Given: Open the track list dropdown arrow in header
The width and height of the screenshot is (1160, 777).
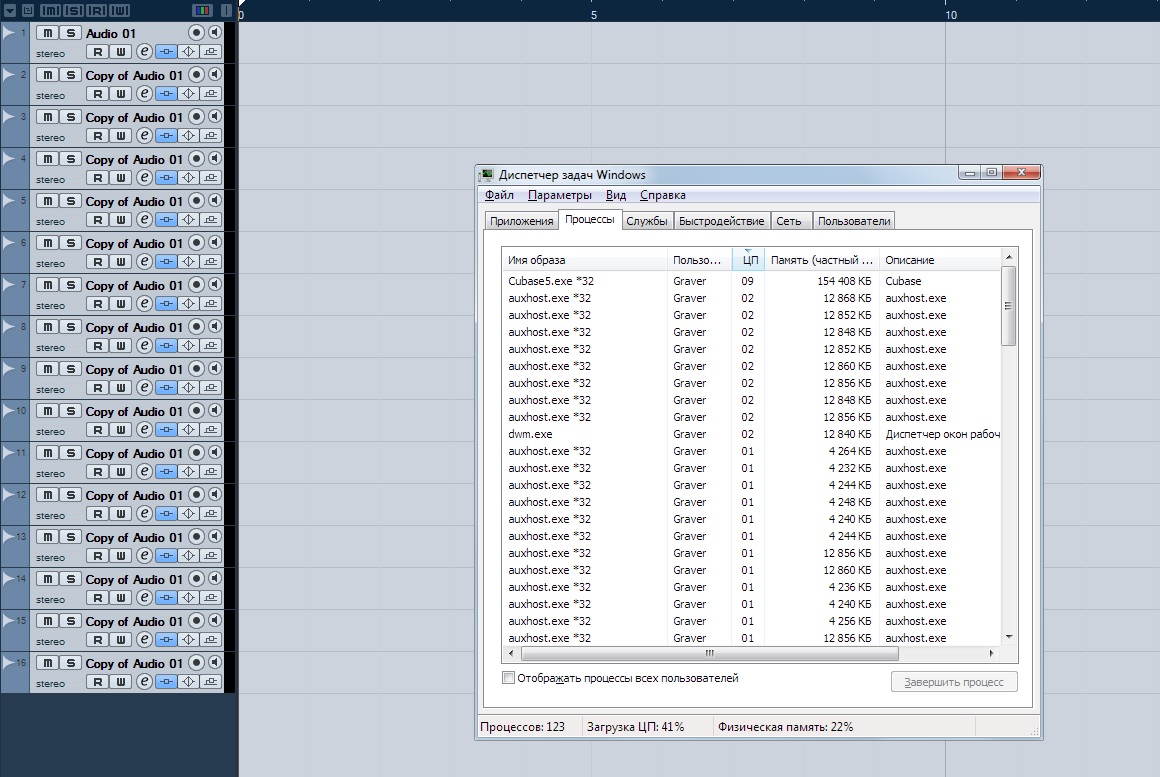Looking at the screenshot, I should (10, 10).
